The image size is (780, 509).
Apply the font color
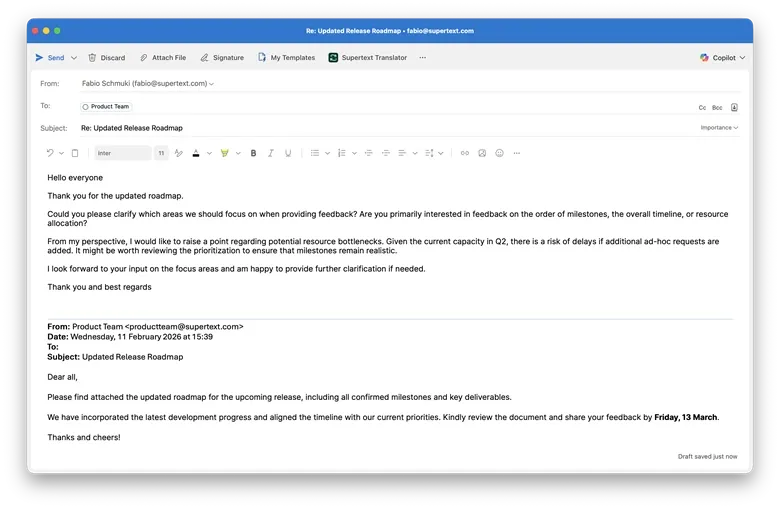pos(196,153)
